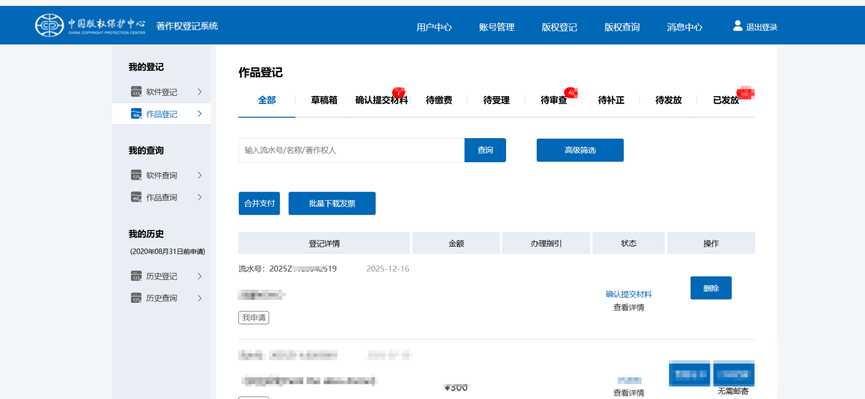Click the 软件查询 sidebar icon

pos(136,175)
